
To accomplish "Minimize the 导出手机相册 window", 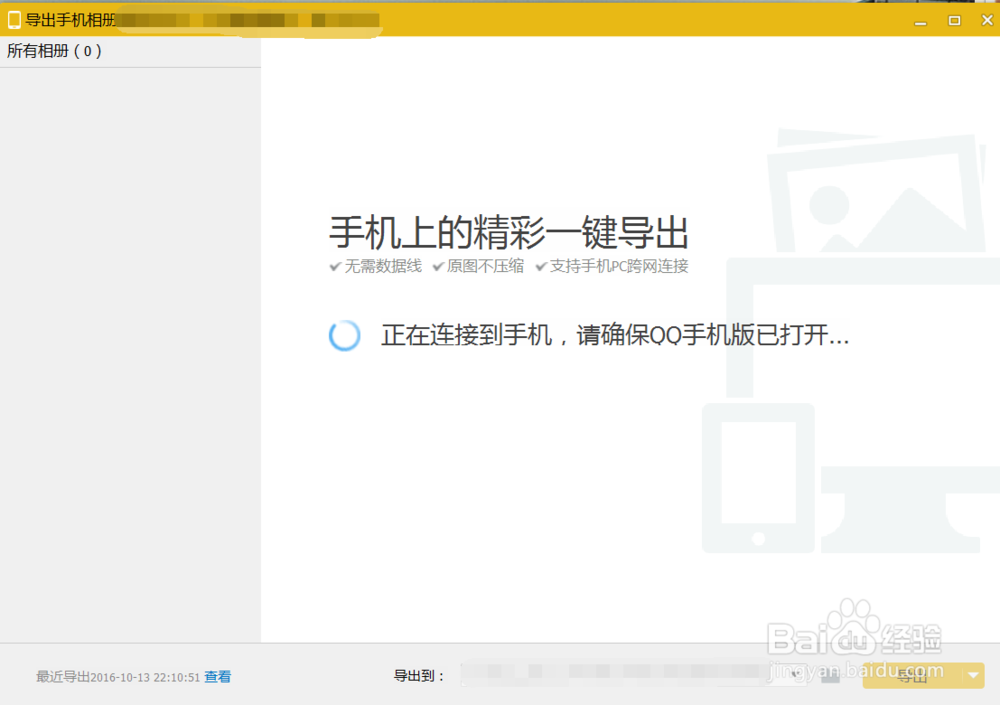I will point(920,21).
